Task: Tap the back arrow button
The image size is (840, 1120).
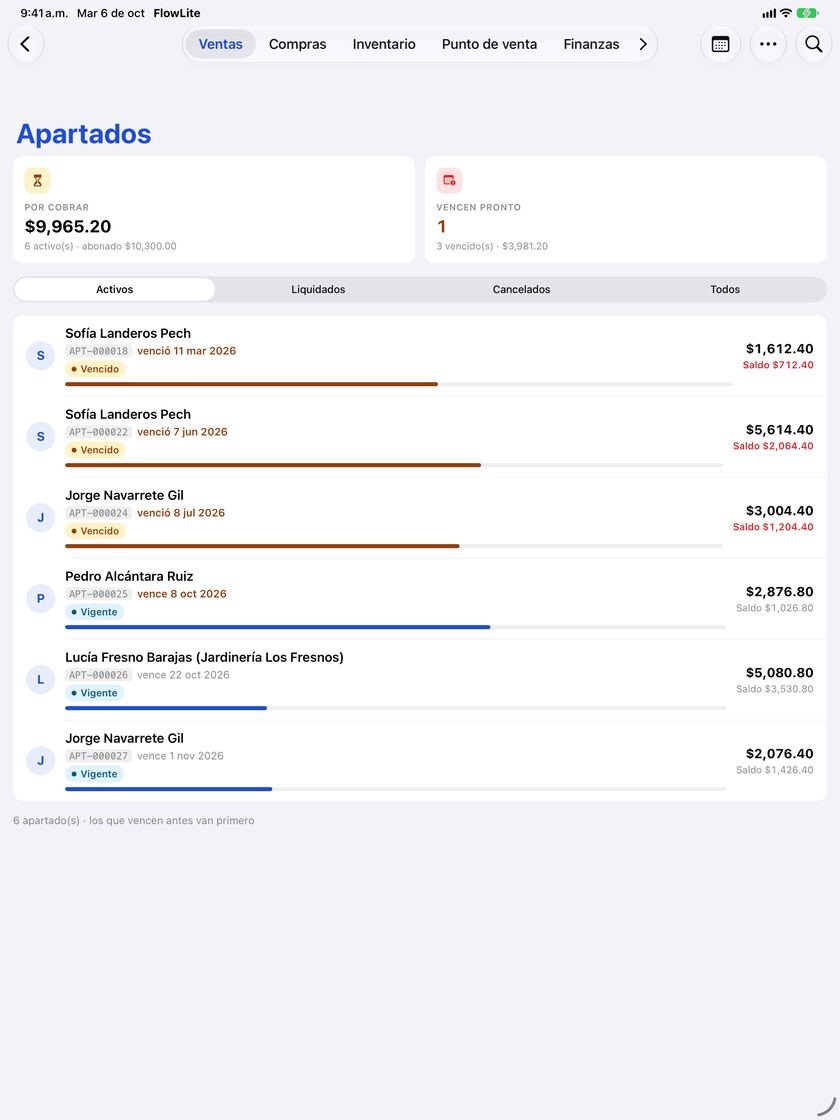Action: point(26,44)
